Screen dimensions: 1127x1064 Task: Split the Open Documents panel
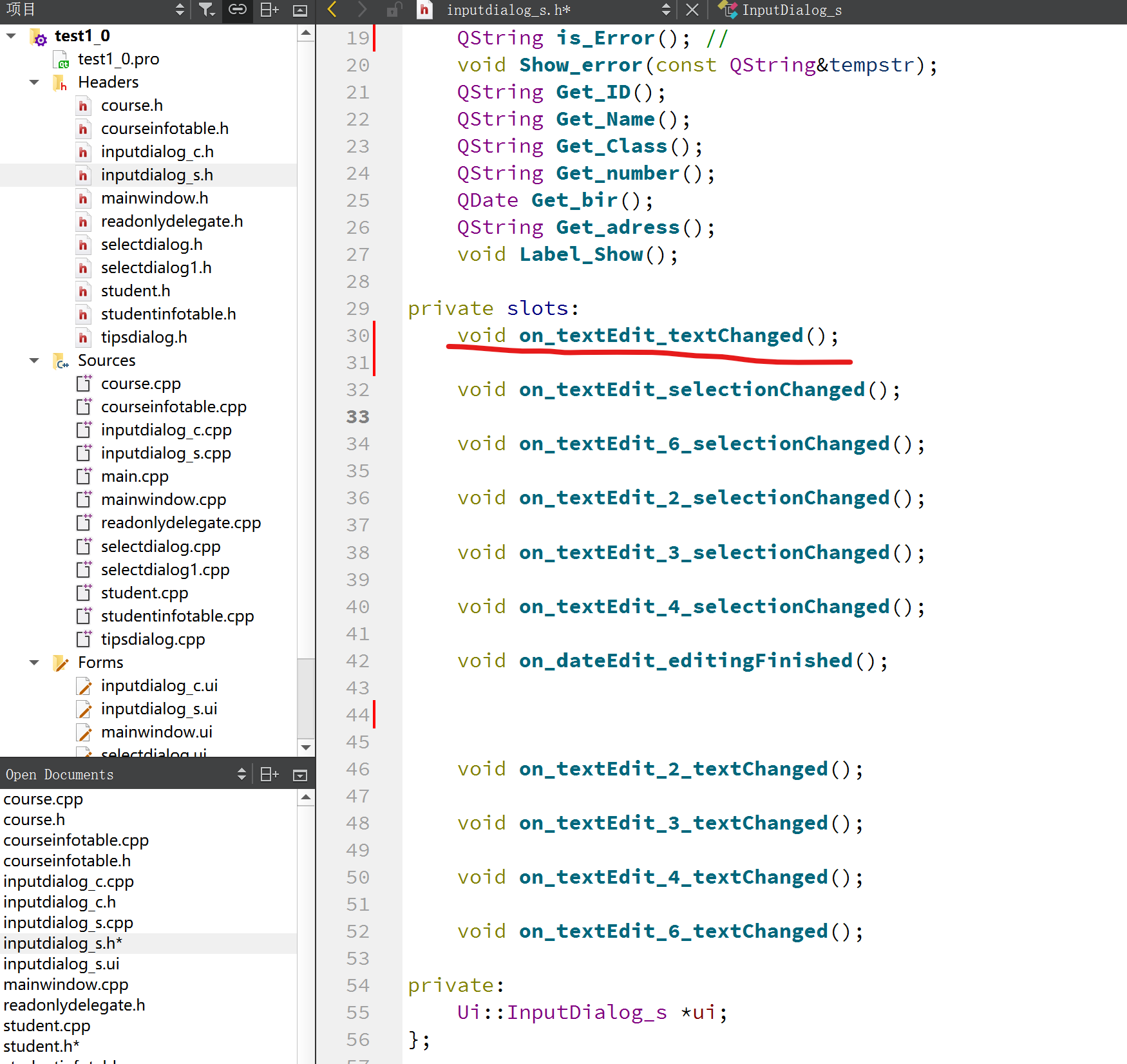[269, 774]
